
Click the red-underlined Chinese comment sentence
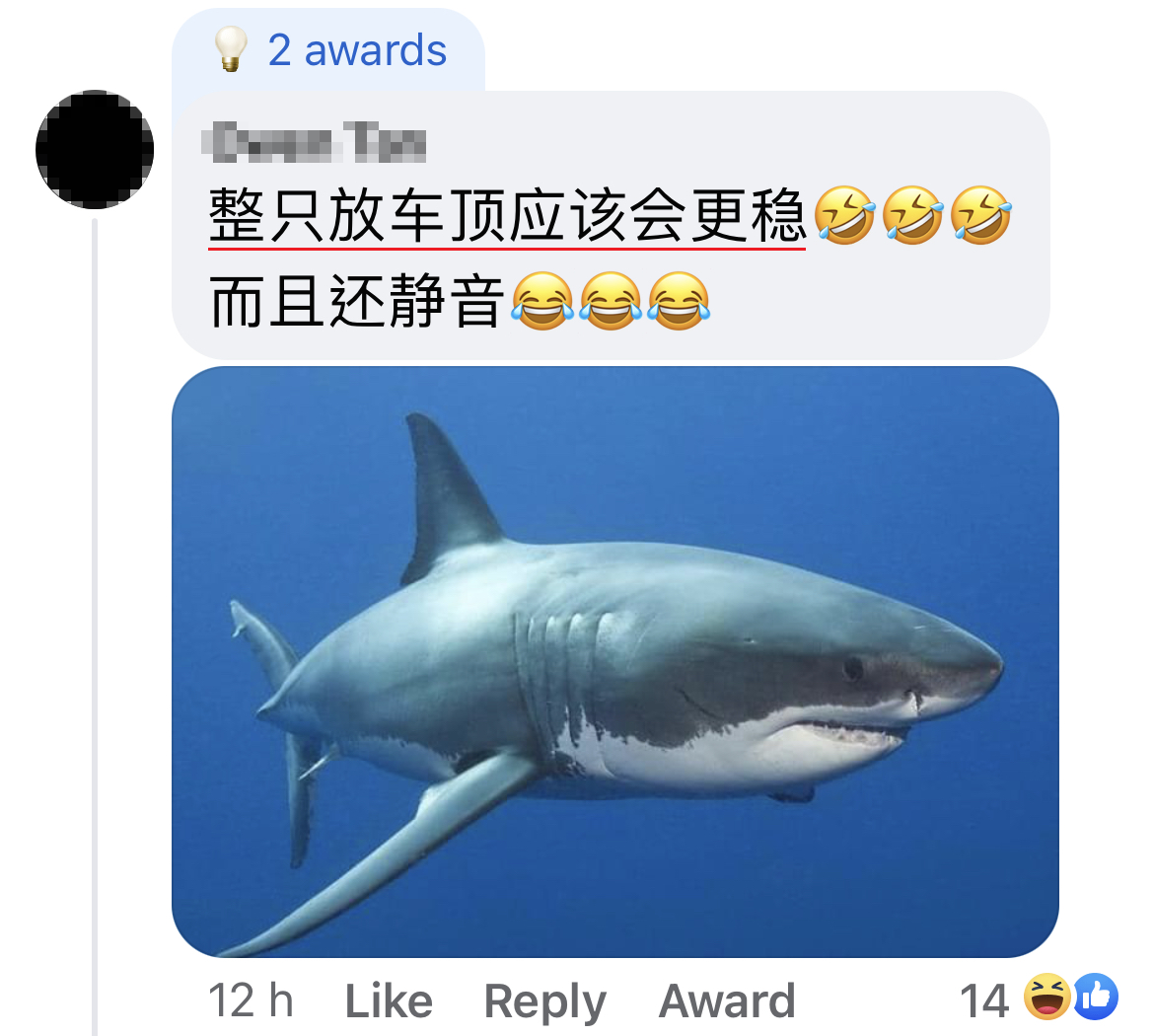point(508,215)
